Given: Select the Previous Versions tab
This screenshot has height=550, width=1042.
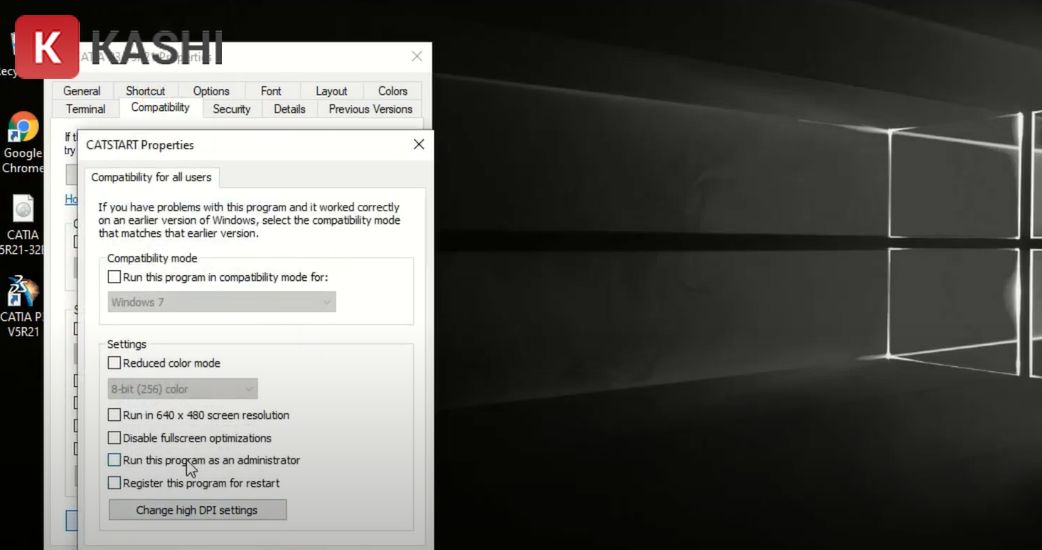Looking at the screenshot, I should (x=370, y=109).
